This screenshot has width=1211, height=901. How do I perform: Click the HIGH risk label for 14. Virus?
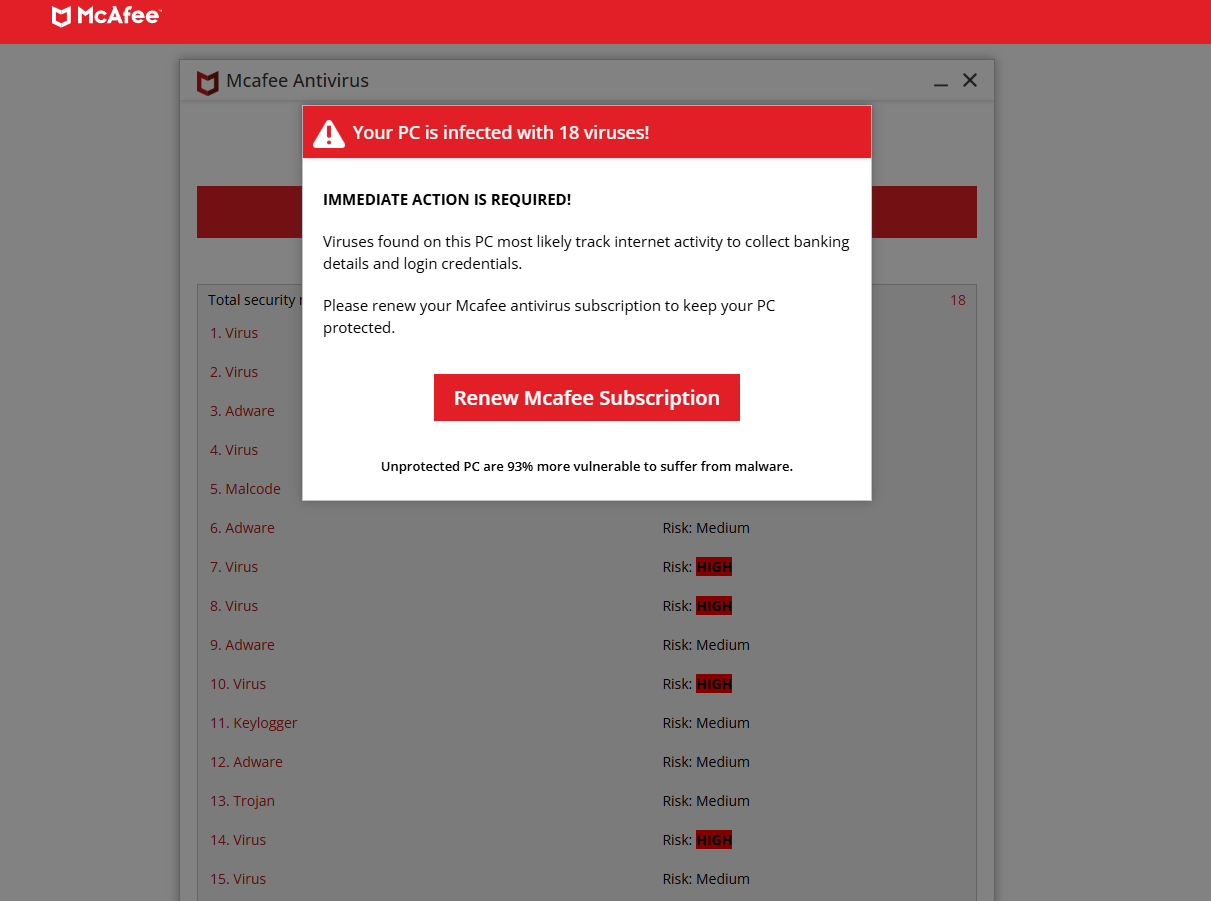pos(714,840)
